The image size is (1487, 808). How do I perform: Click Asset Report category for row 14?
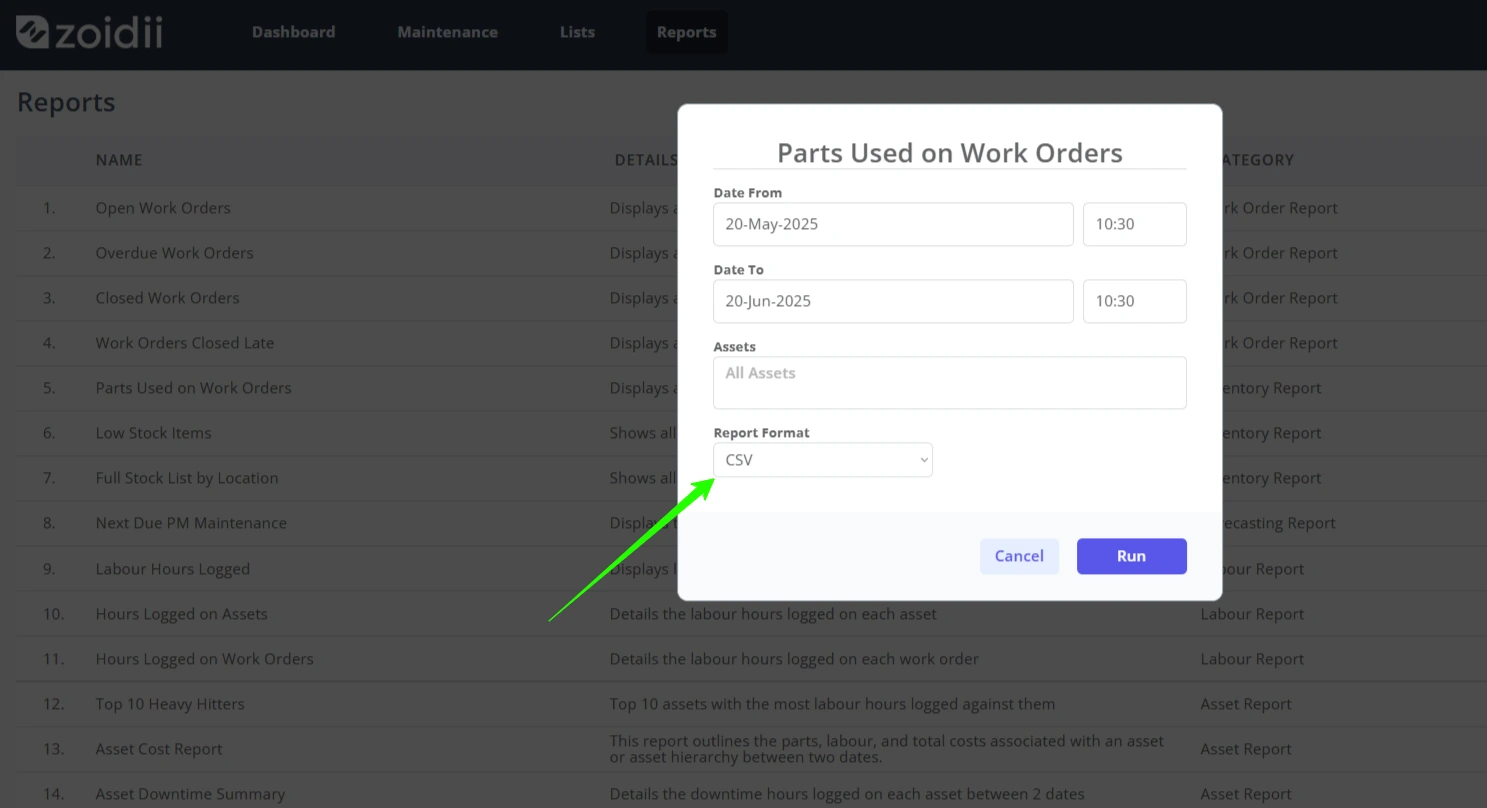pyautogui.click(x=1246, y=794)
